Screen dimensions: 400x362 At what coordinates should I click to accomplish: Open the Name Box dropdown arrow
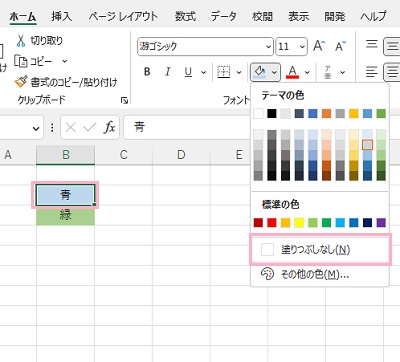[36, 128]
